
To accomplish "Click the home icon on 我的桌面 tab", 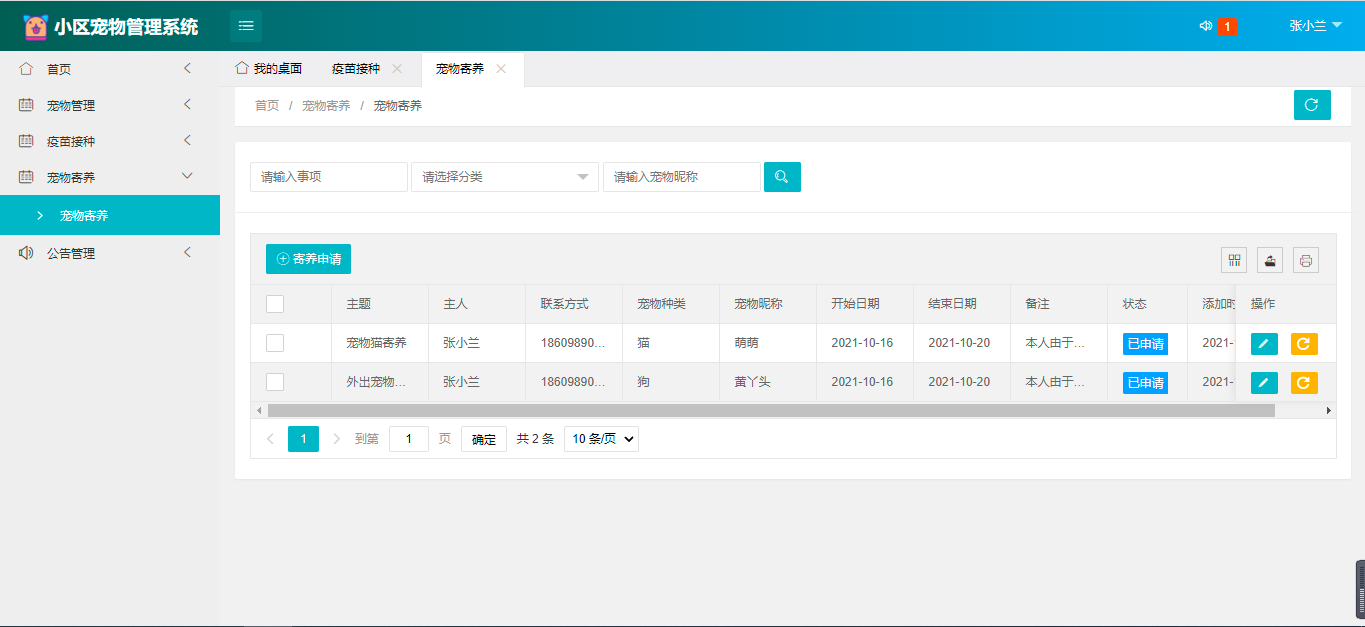I will (x=241, y=68).
